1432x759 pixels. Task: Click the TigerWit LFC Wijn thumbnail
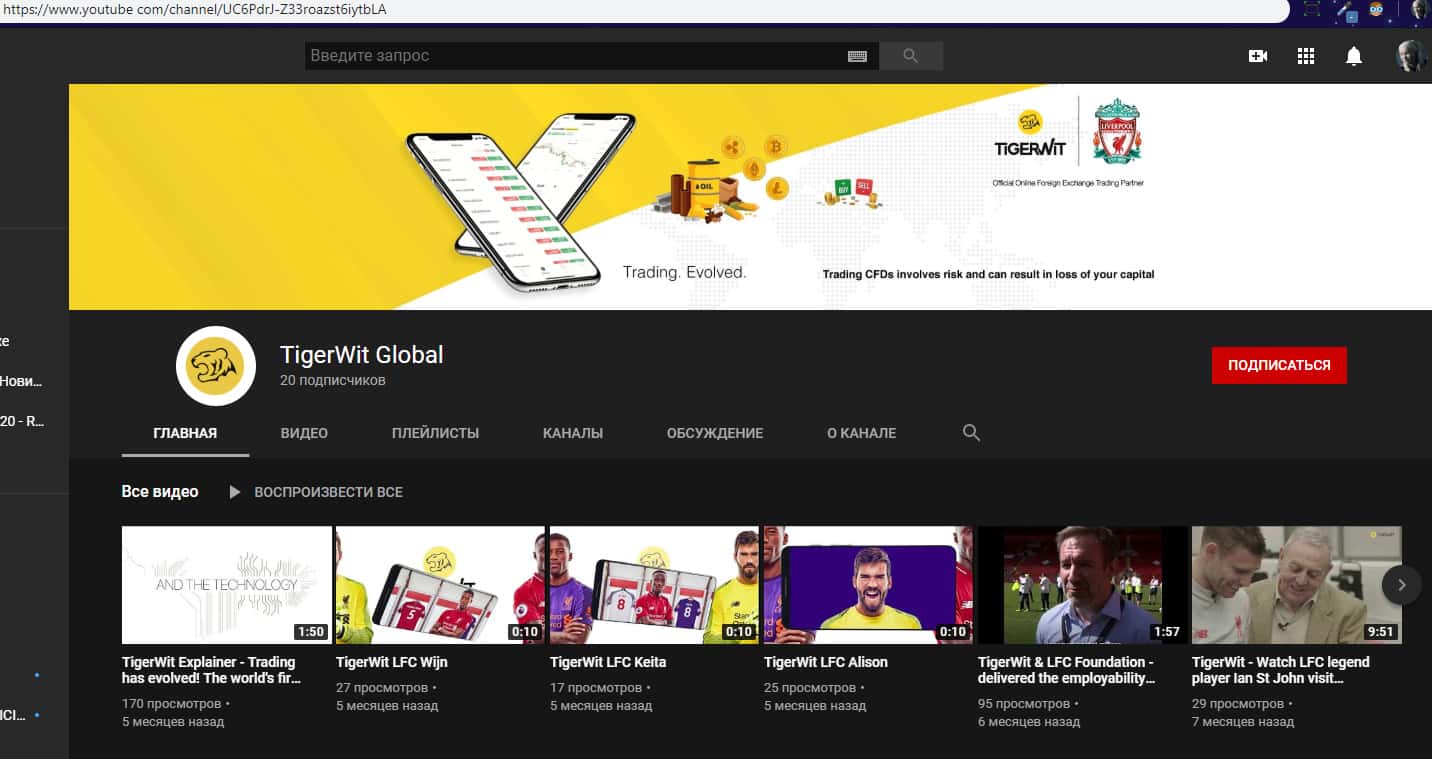point(441,585)
